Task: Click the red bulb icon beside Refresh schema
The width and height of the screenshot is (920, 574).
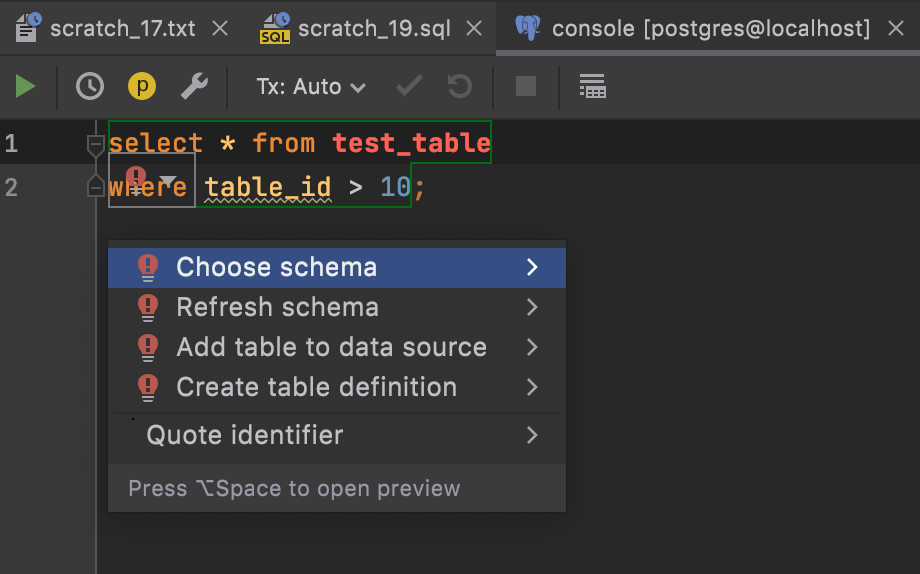Action: (x=148, y=308)
